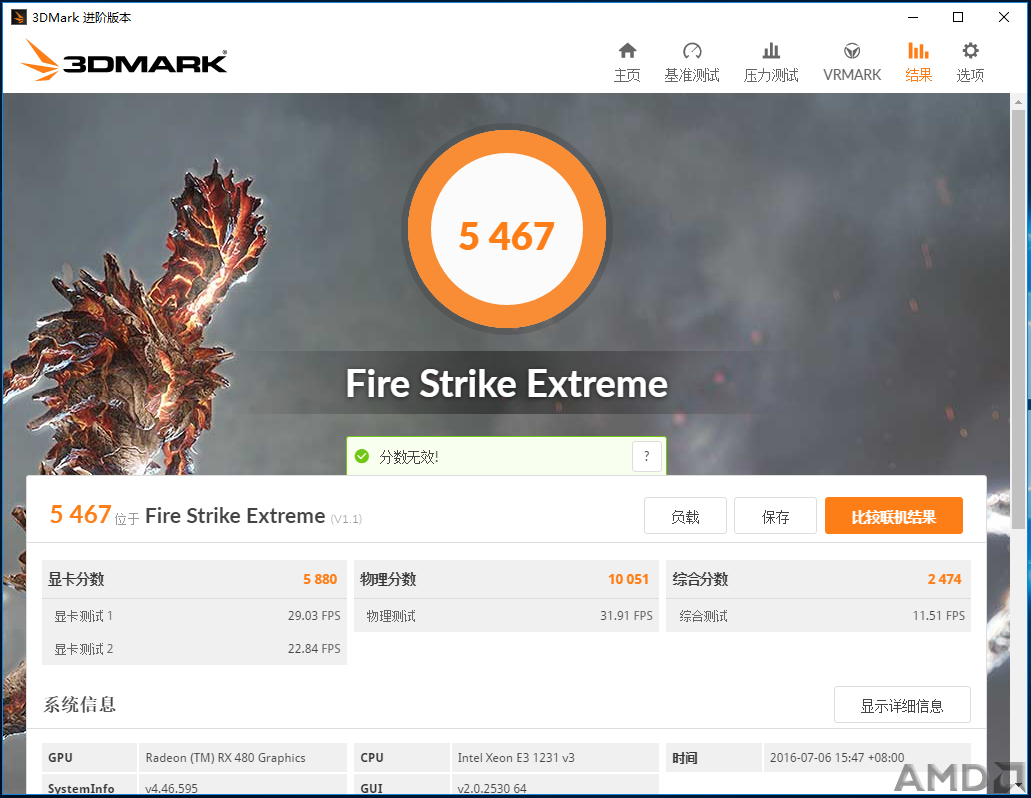Screen dimensions: 1031x798
Task: Click the 显卡测试 2 row label
Action: (x=84, y=649)
